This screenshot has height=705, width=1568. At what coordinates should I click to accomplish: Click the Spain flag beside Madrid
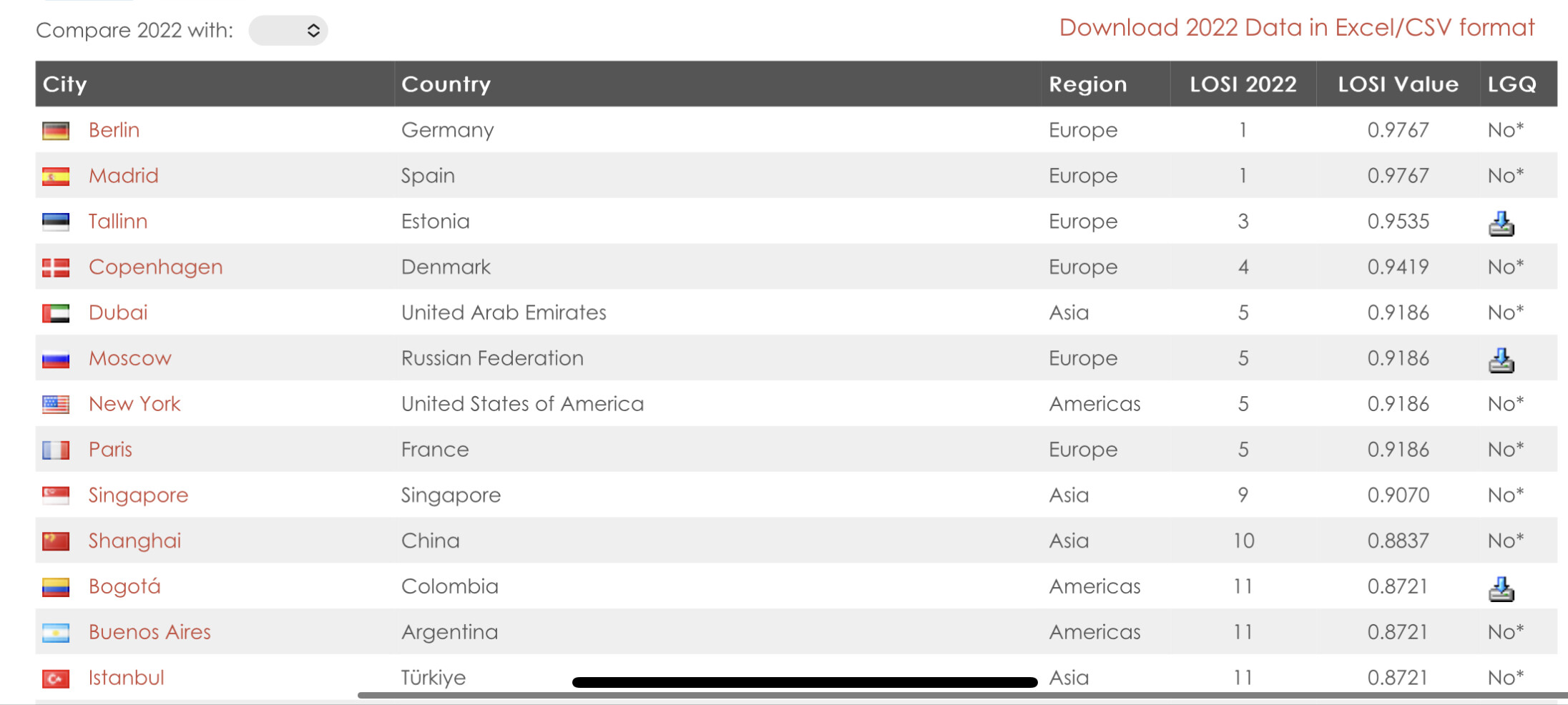tap(56, 177)
